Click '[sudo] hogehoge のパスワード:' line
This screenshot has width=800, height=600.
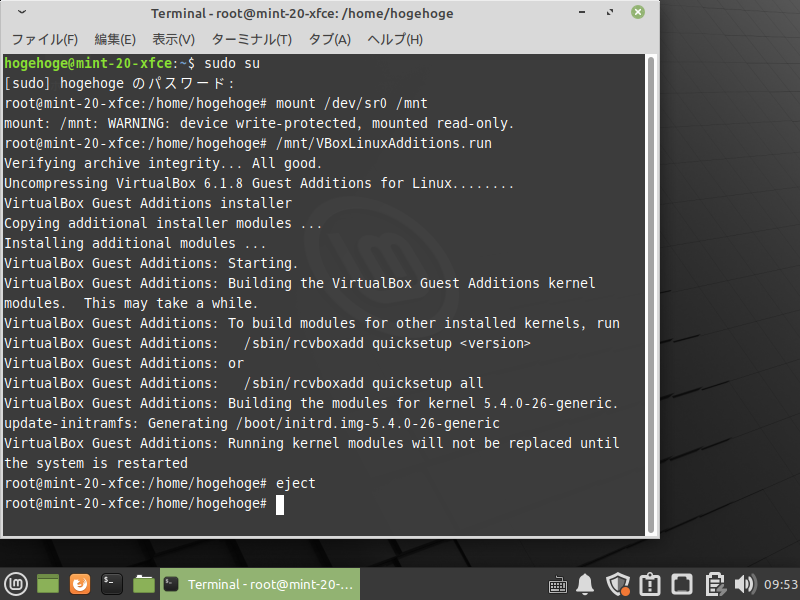tap(119, 83)
